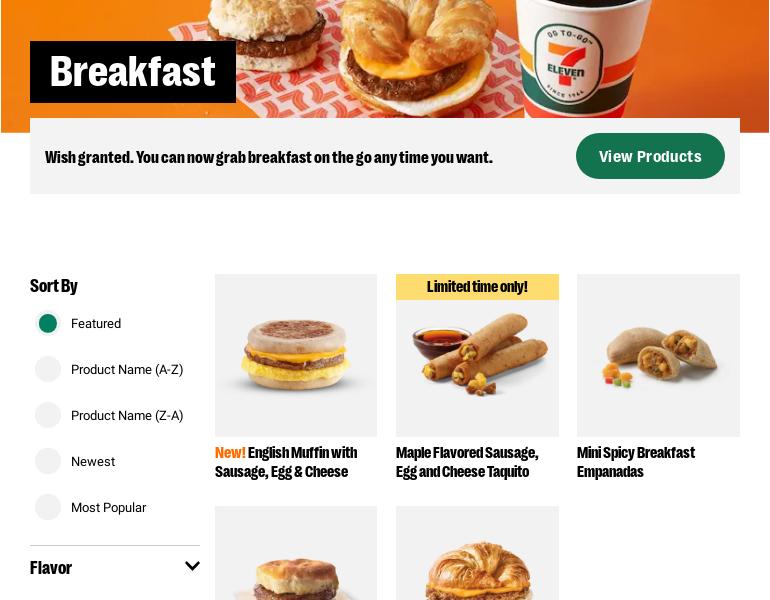Image resolution: width=770 pixels, height=600 pixels.
Task: Open the Maple Sausage Taquito image
Action: pyautogui.click(x=477, y=368)
